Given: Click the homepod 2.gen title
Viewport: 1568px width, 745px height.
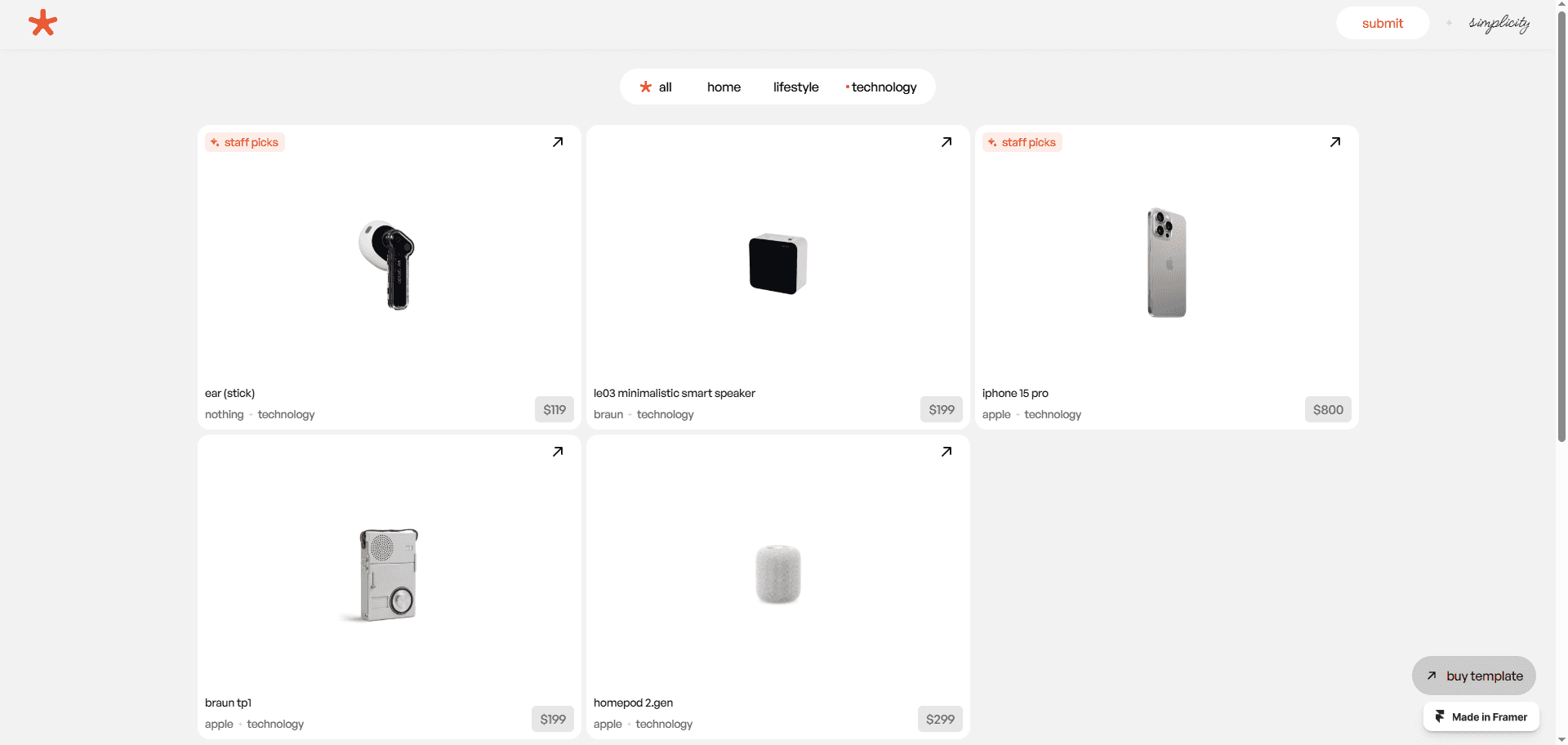Looking at the screenshot, I should point(633,703).
